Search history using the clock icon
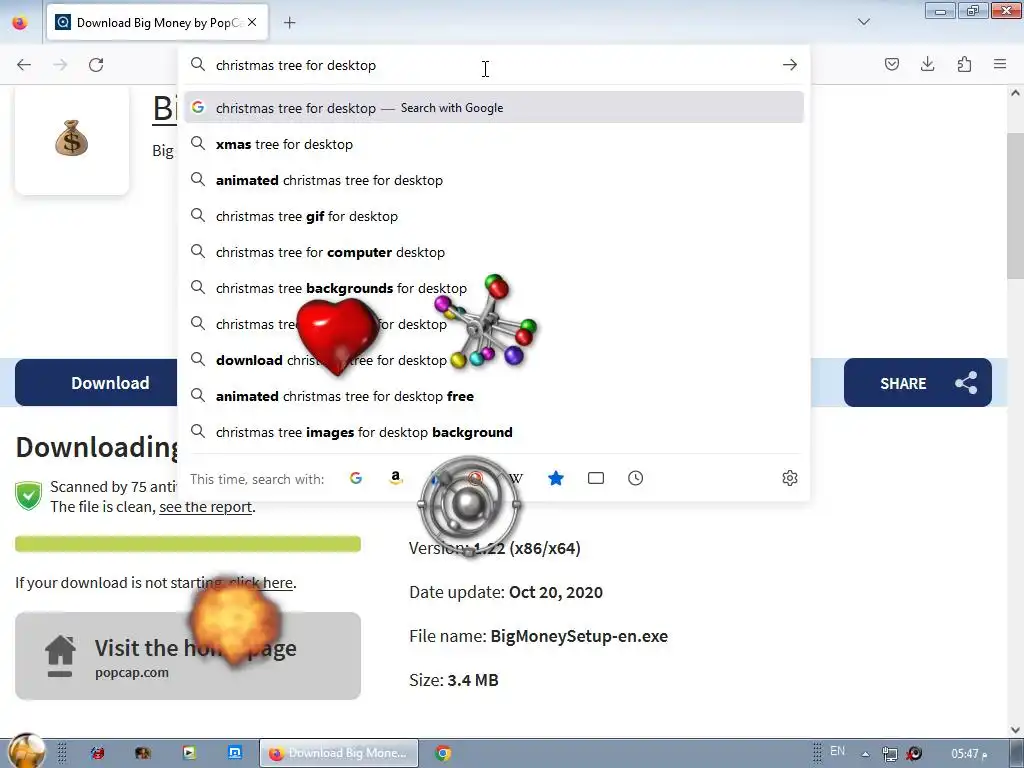This screenshot has width=1024, height=768. (x=635, y=478)
